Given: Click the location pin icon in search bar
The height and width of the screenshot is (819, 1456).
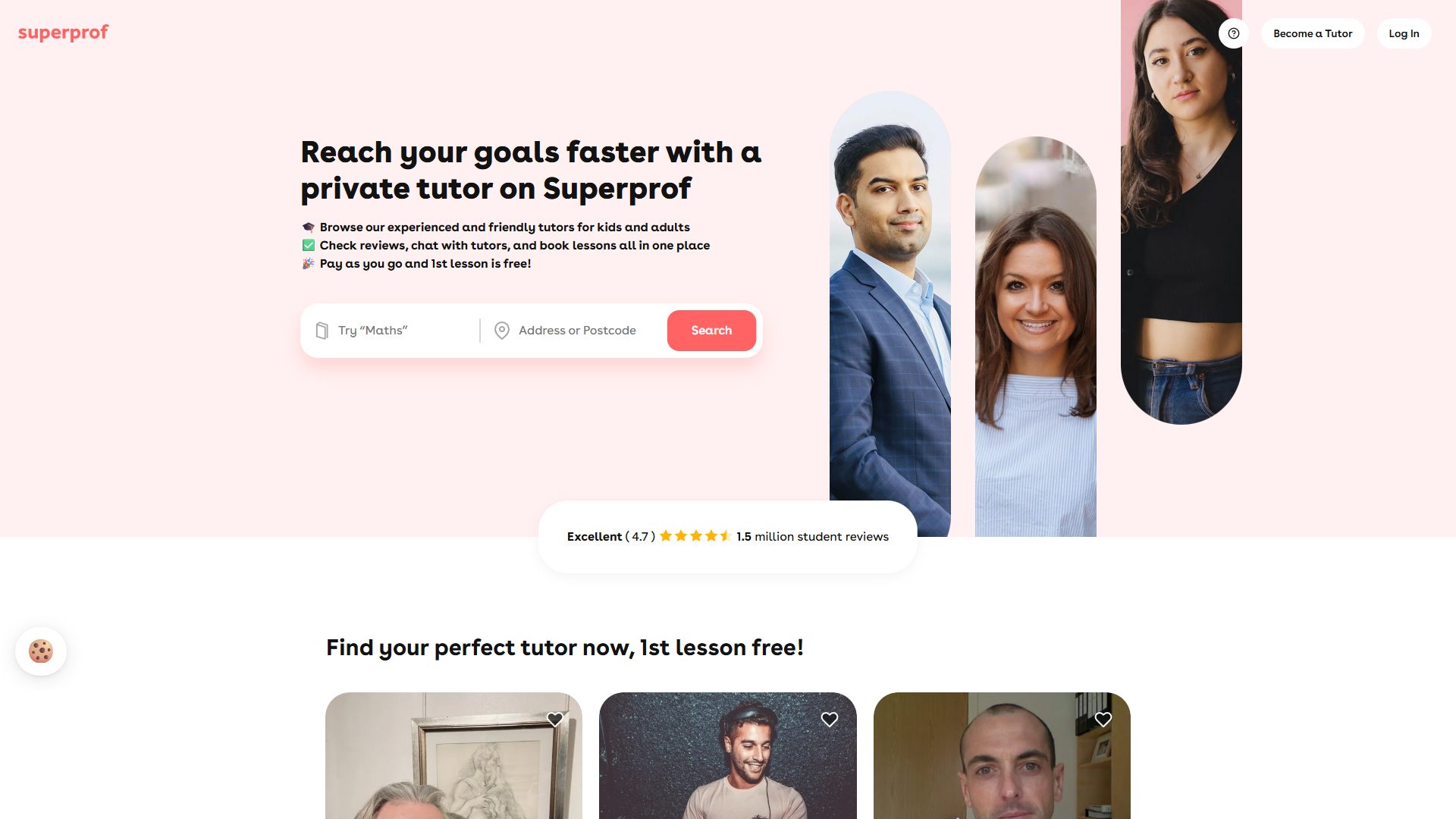Looking at the screenshot, I should [501, 331].
